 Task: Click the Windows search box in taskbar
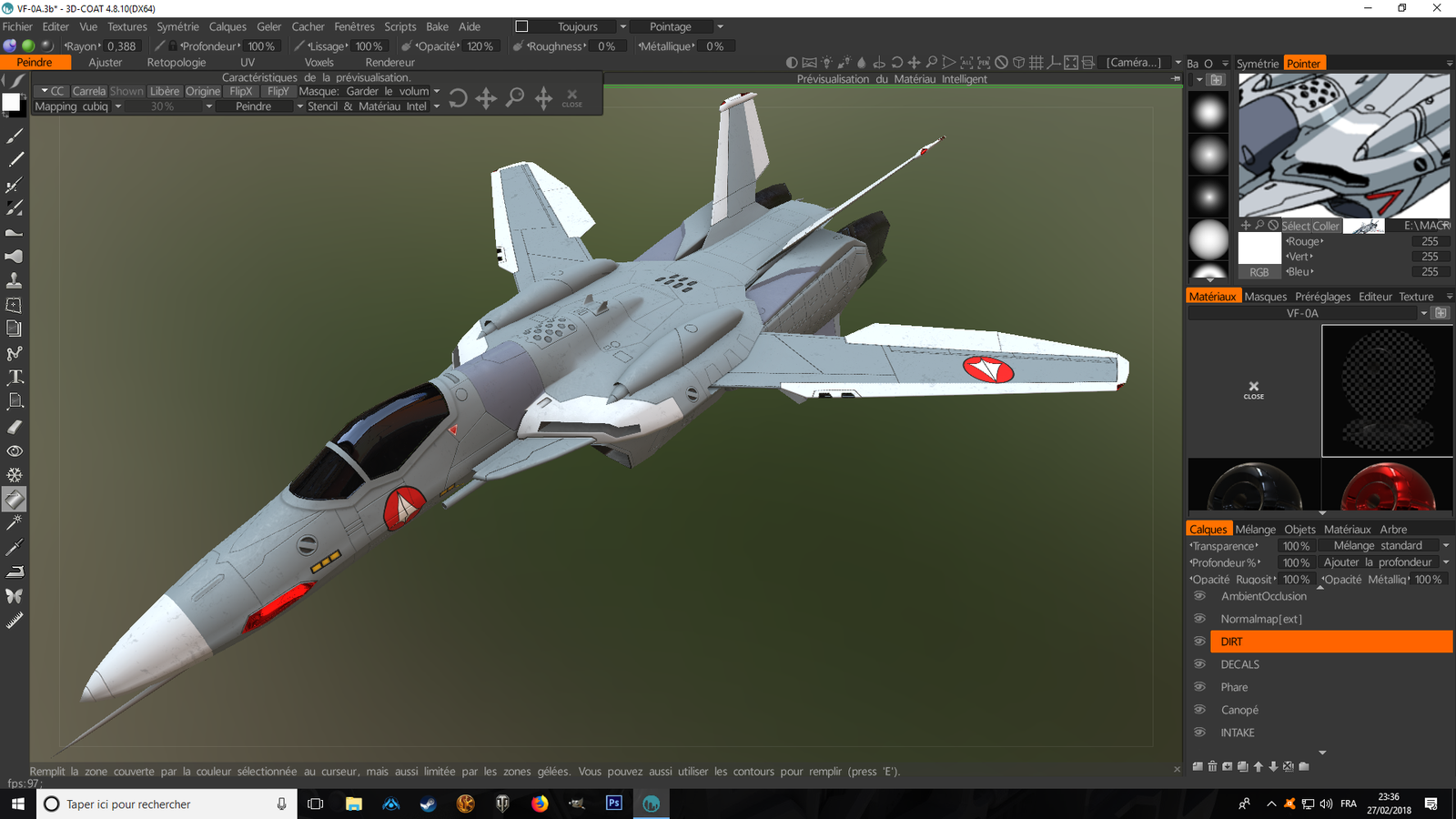167,804
